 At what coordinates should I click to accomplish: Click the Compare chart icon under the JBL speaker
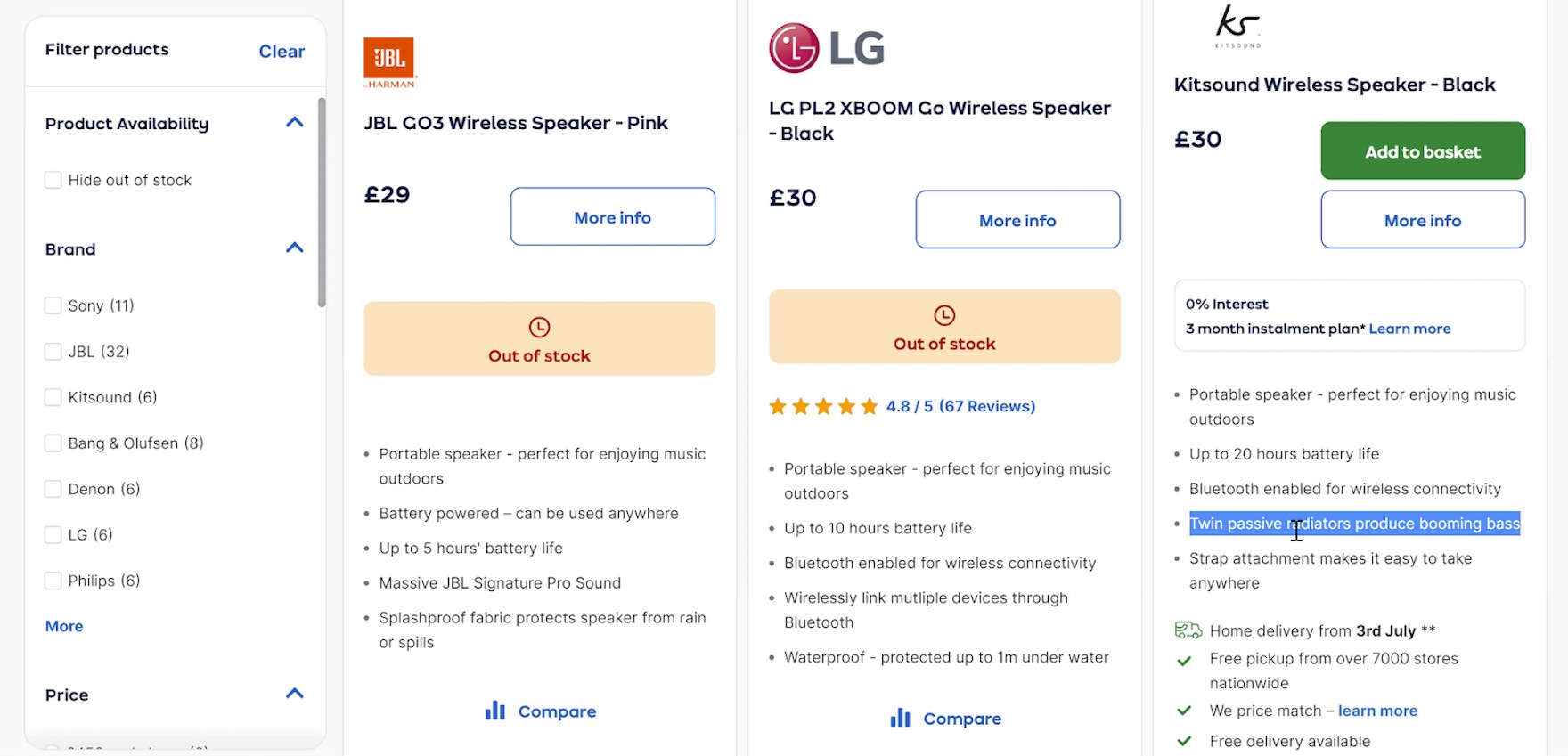pos(496,710)
